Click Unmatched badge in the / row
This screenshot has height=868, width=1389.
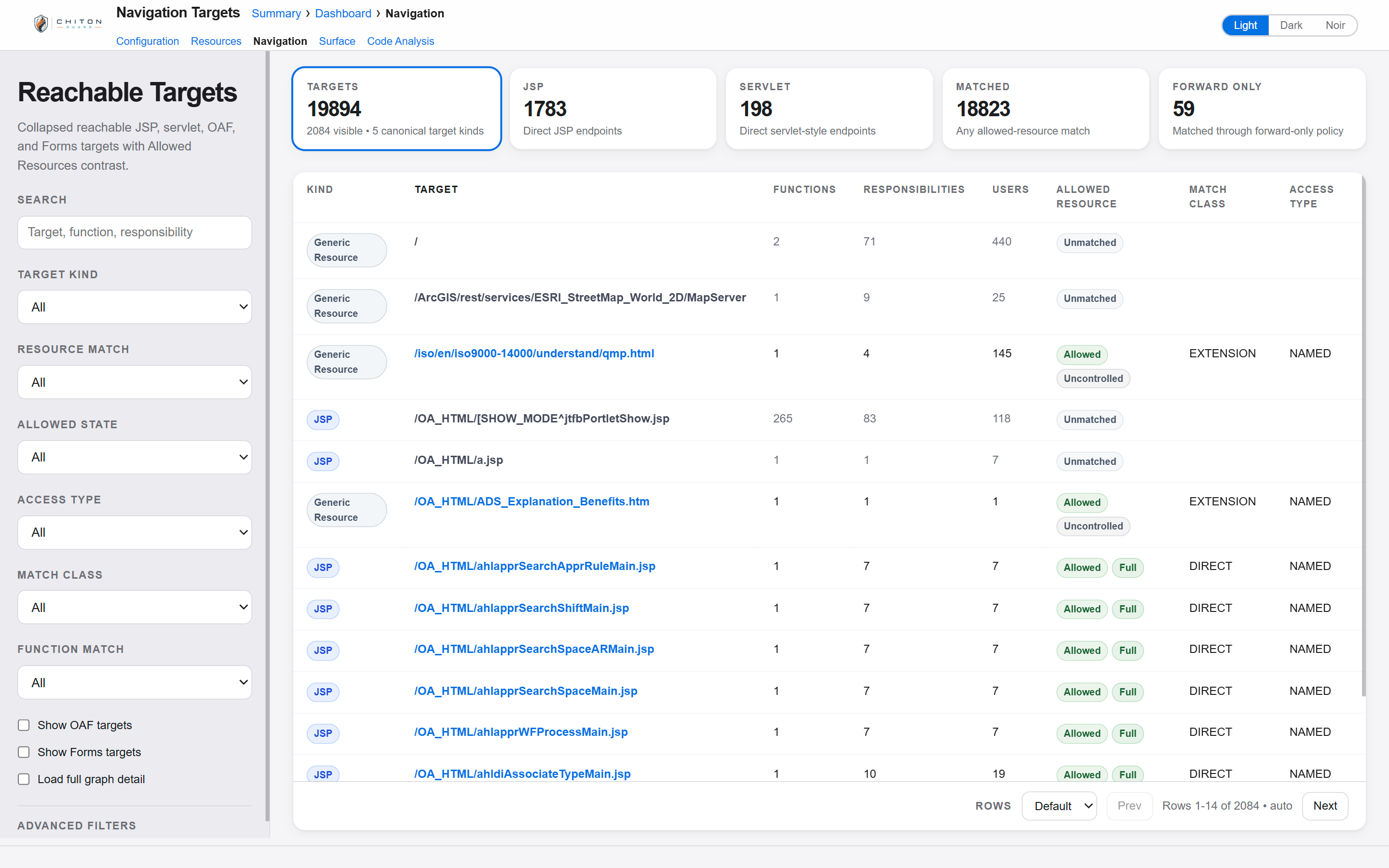click(1089, 243)
